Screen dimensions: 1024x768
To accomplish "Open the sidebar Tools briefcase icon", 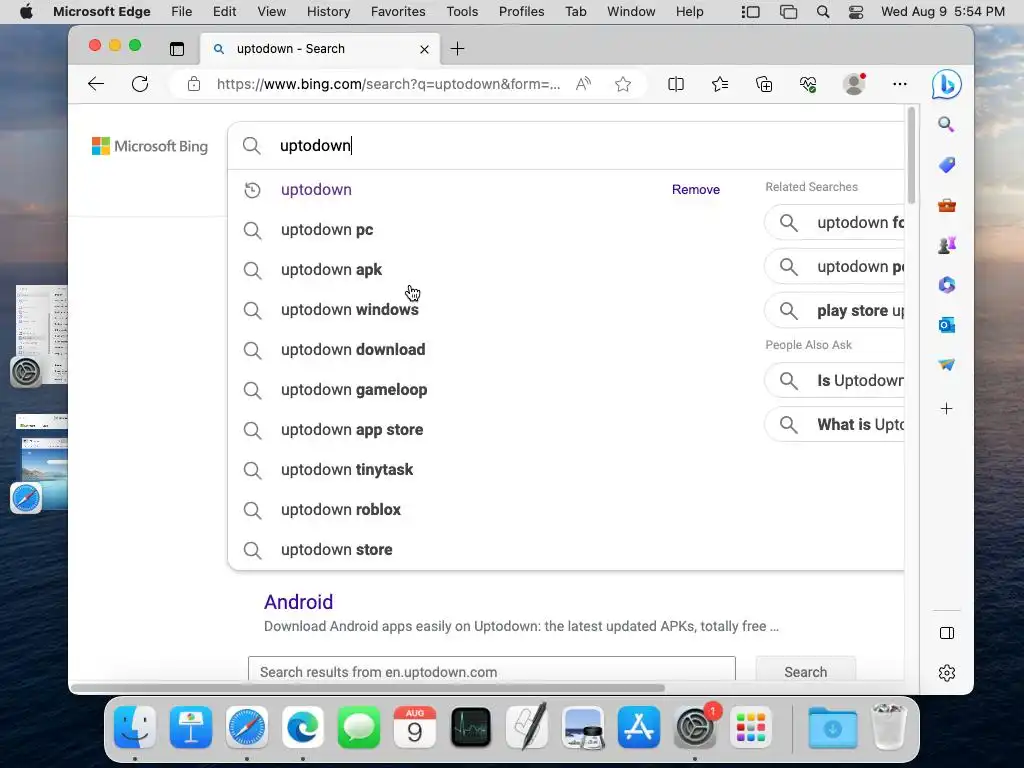I will click(x=946, y=205).
